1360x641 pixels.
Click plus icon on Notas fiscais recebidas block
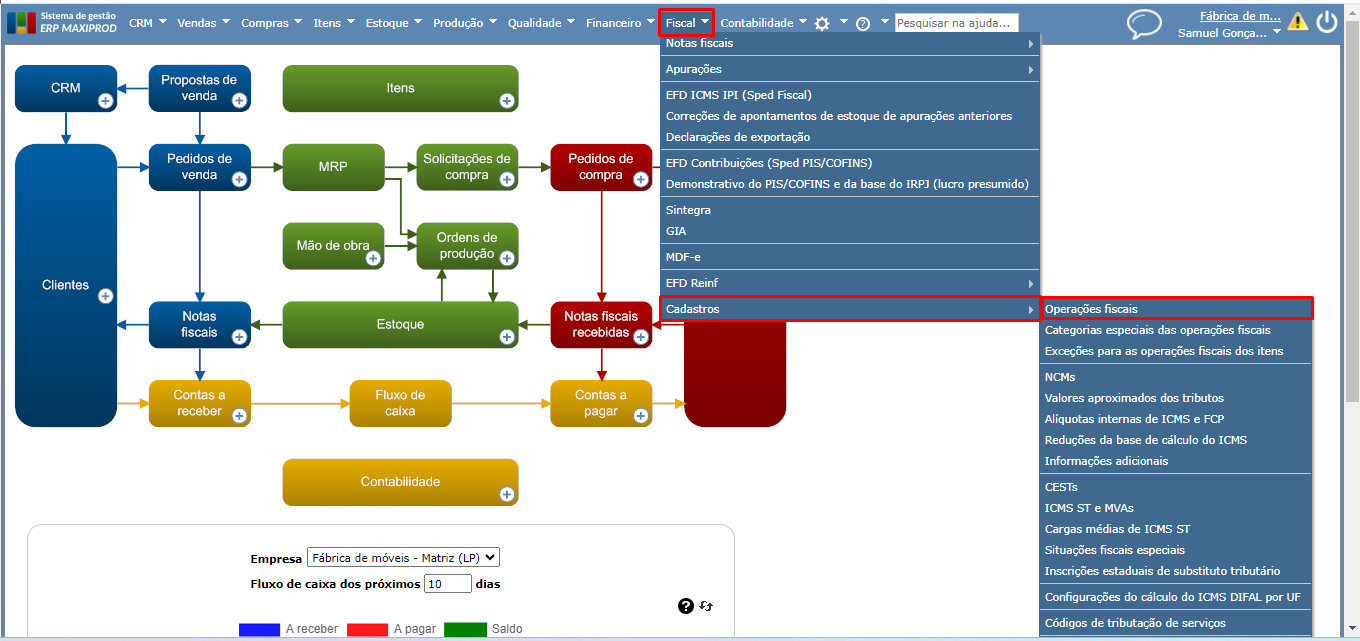(640, 337)
